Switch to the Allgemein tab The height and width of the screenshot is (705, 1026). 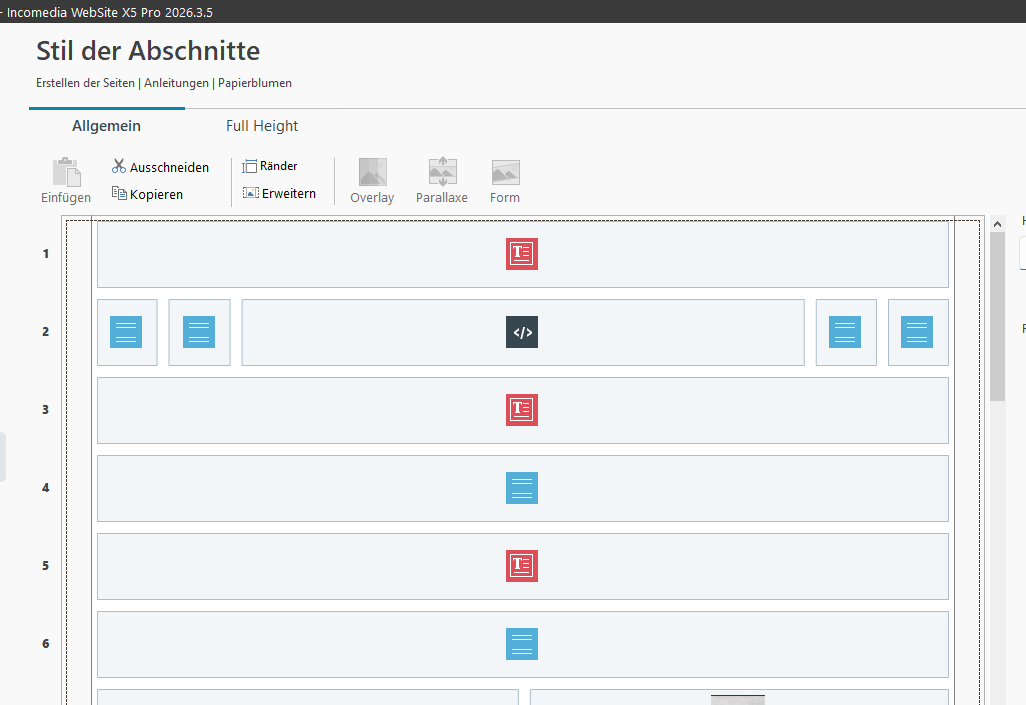coord(107,126)
